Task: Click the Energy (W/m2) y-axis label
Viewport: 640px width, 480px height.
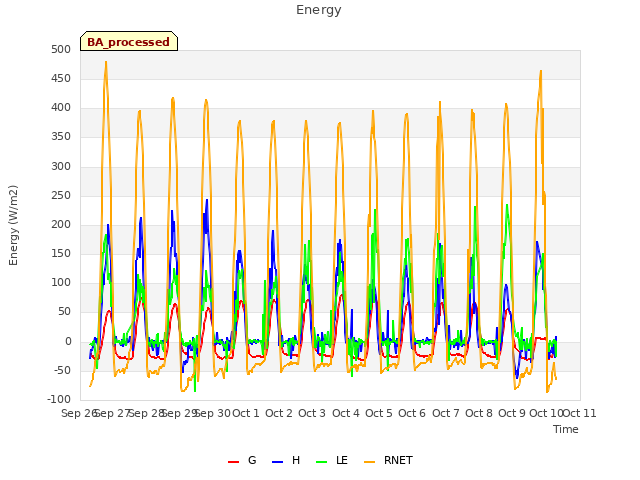Action: pos(13,225)
